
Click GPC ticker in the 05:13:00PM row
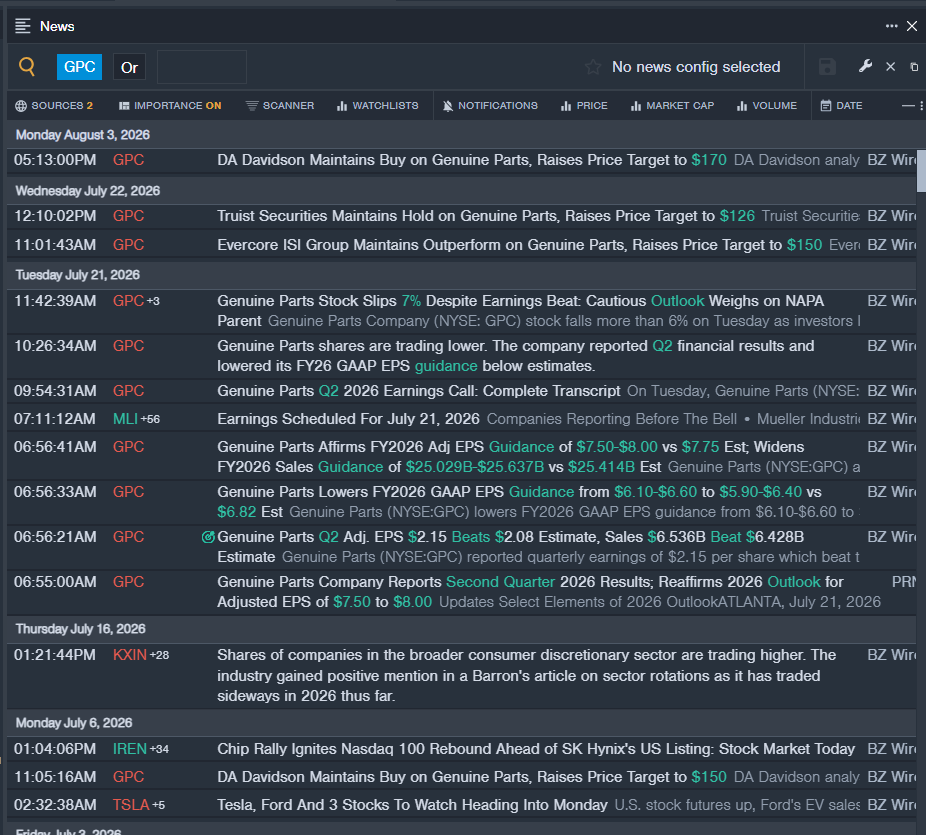click(x=128, y=160)
